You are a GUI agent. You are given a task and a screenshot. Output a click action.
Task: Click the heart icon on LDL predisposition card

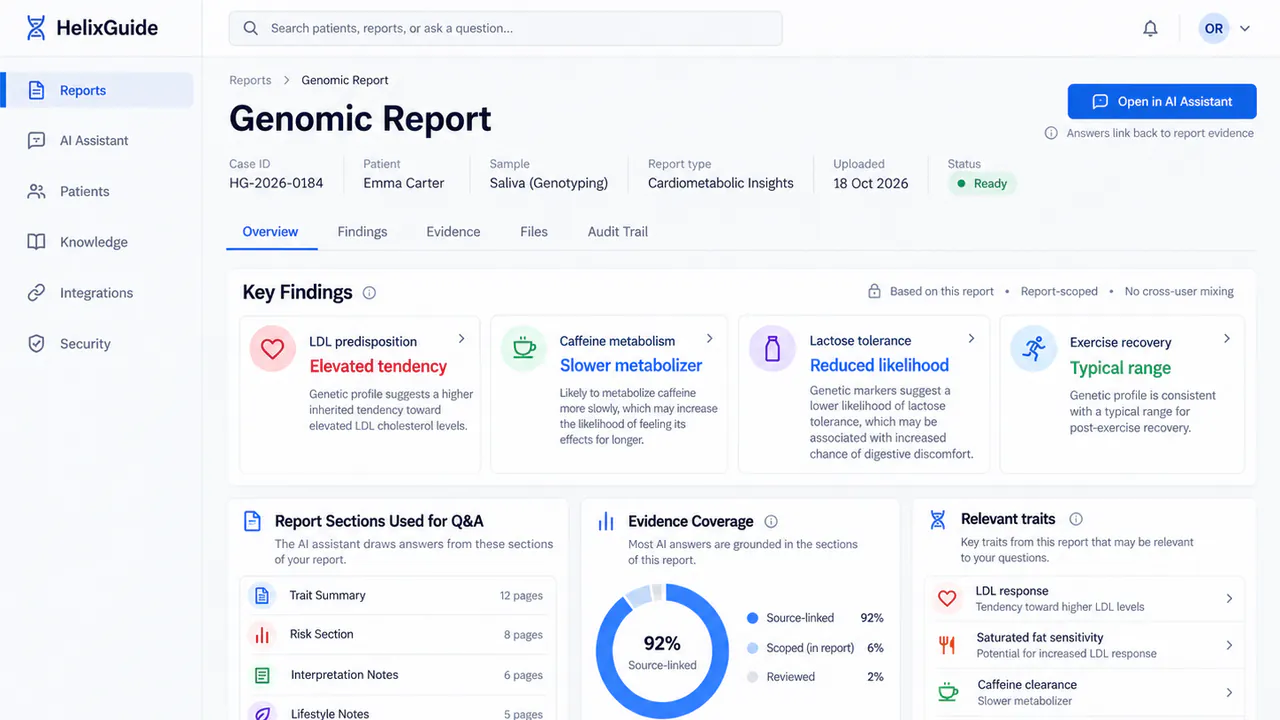point(272,350)
